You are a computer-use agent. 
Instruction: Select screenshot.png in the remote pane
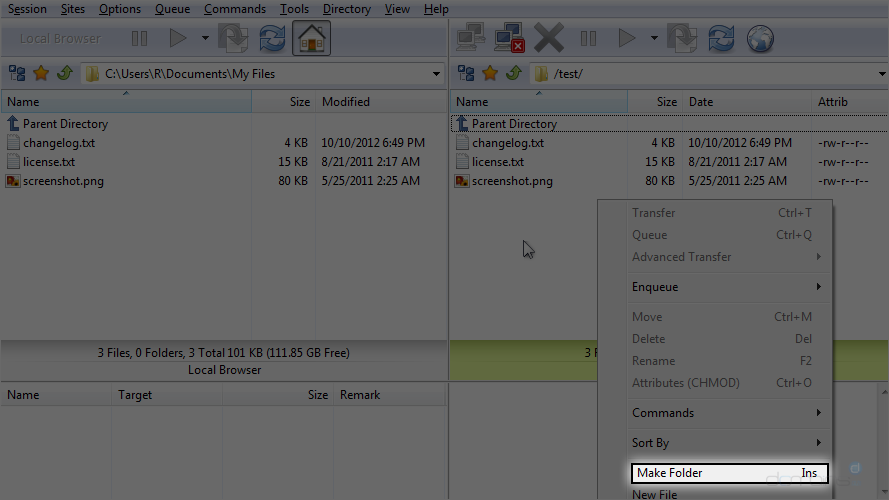(x=512, y=181)
